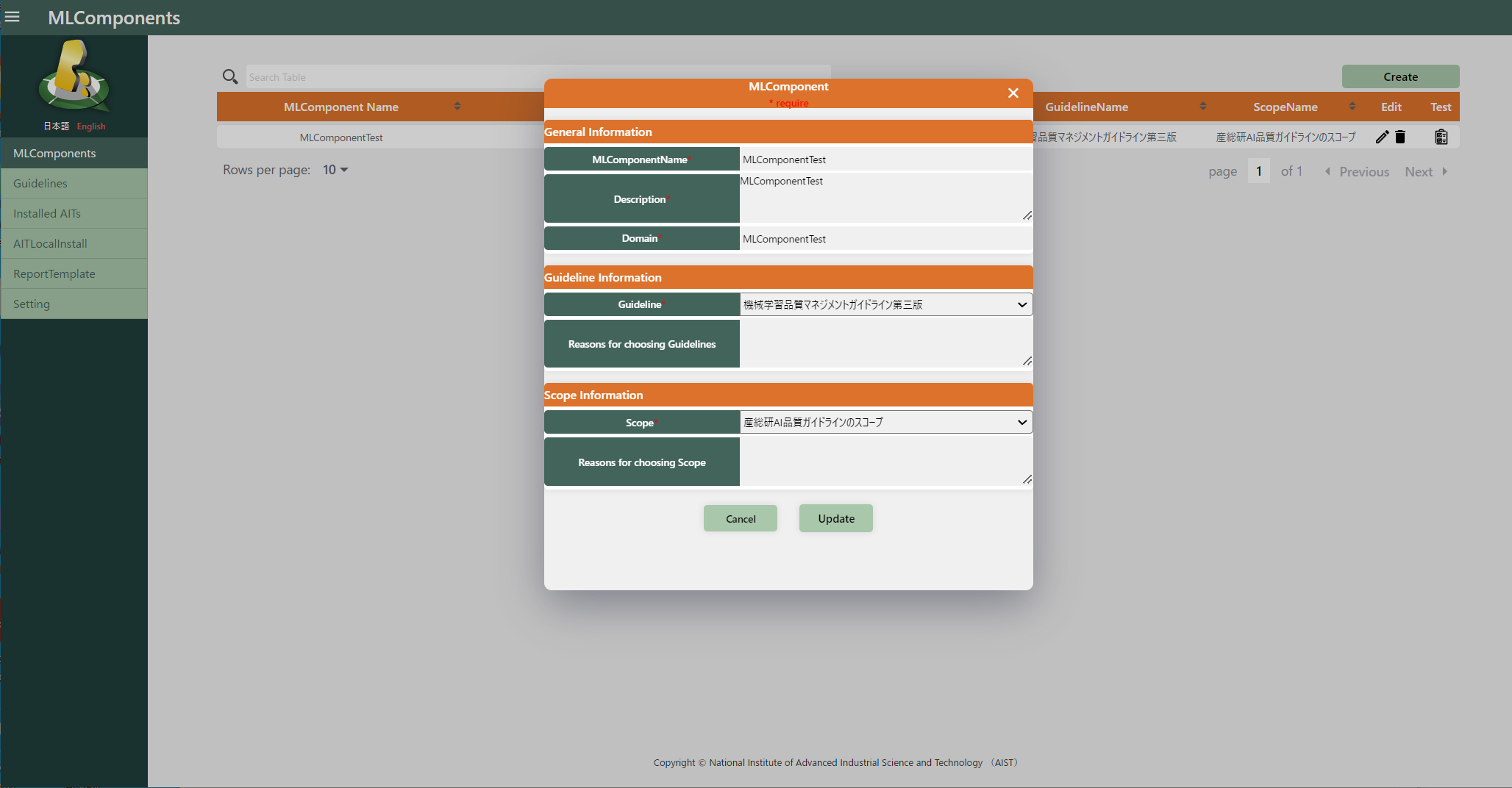
Task: Click the Domain input field
Action: [x=885, y=239]
